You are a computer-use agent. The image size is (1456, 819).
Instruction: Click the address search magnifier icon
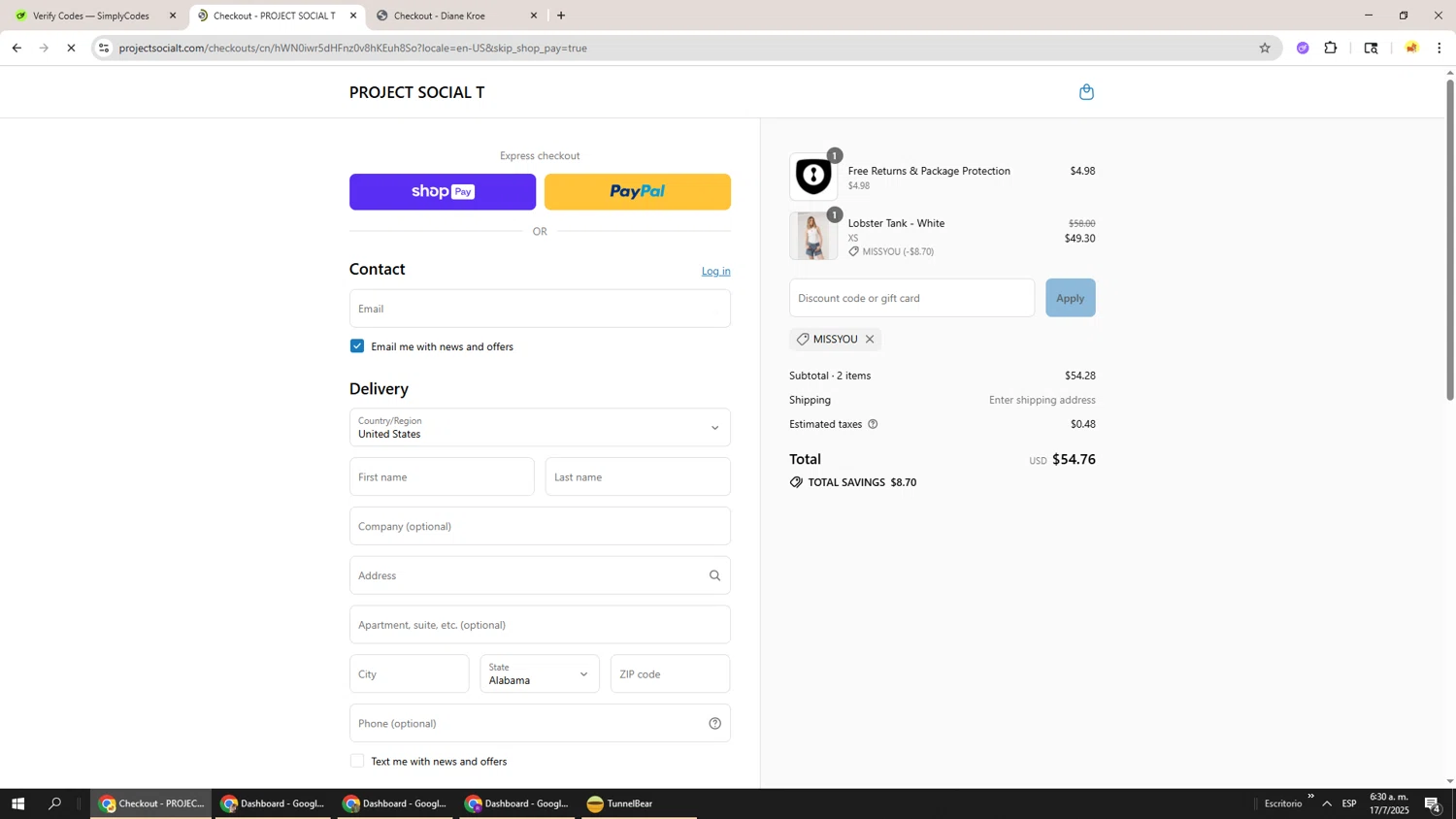(714, 575)
